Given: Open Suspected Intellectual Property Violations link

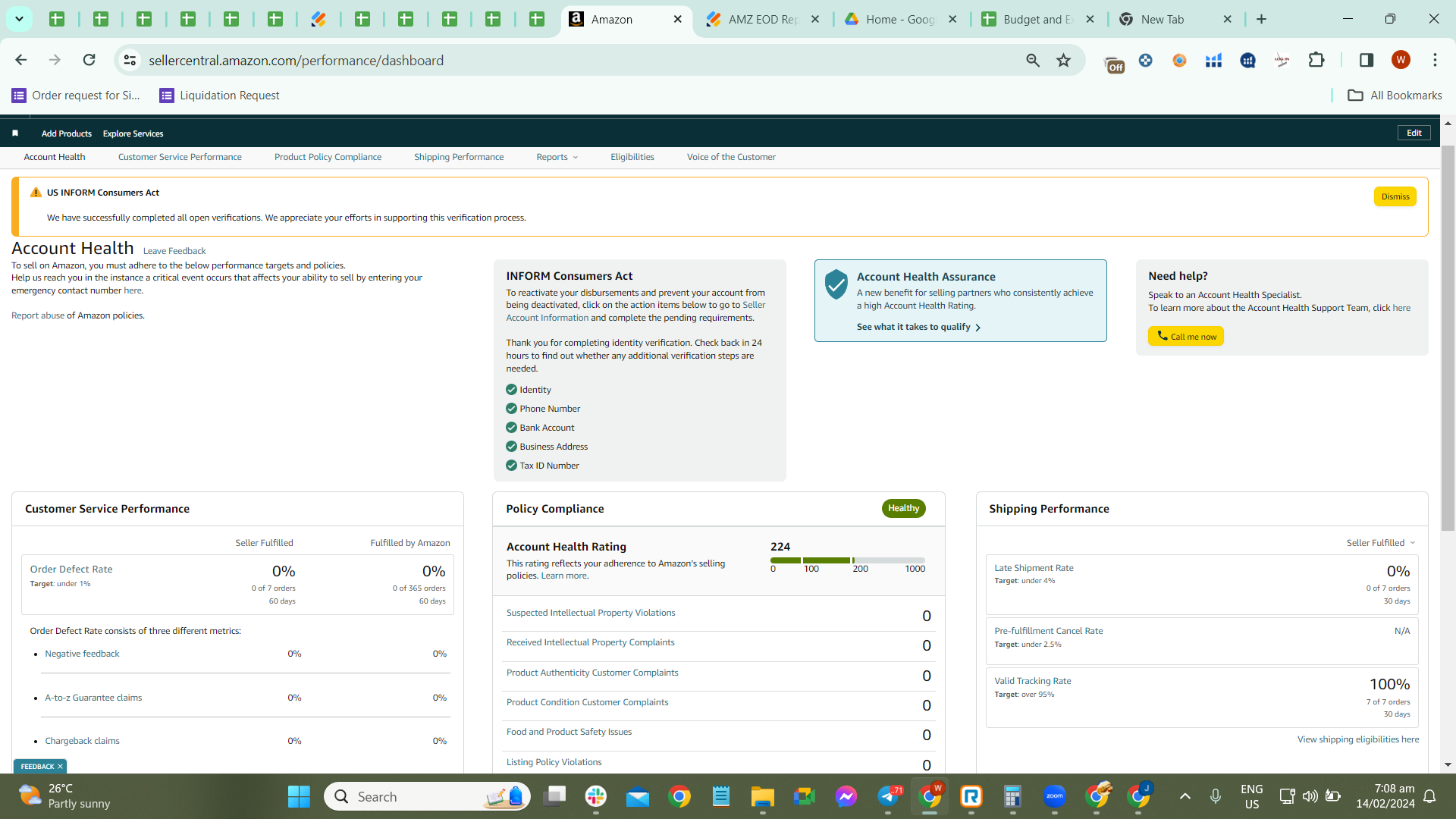Looking at the screenshot, I should tap(591, 613).
